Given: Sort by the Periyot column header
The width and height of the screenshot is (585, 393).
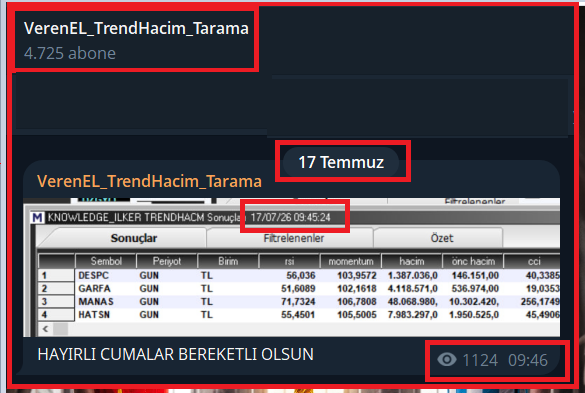Looking at the screenshot, I should [x=167, y=261].
